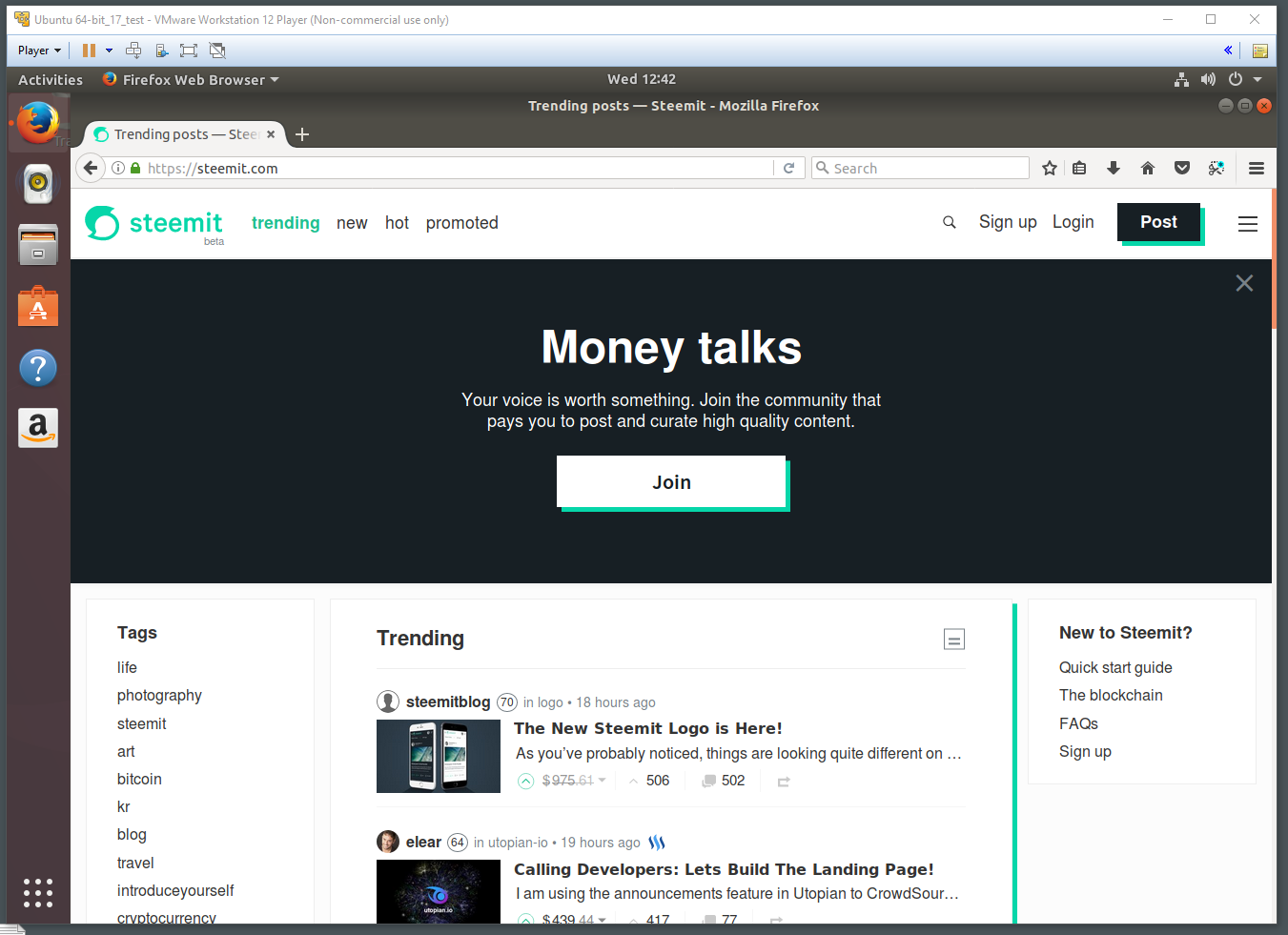Screen dimensions: 1288x935
Task: Switch to the hot posts tab
Action: pyautogui.click(x=397, y=222)
